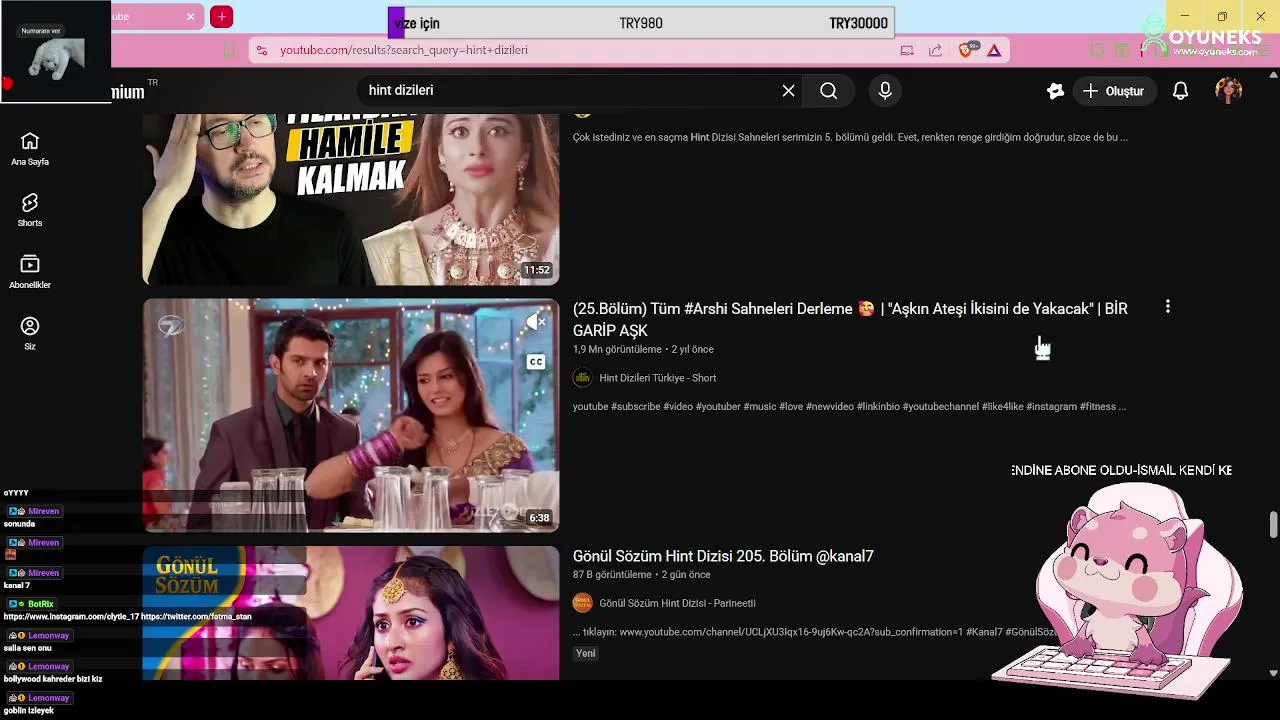This screenshot has height=720, width=1280.
Task: Close the current YouTube browser tab
Action: pyautogui.click(x=190, y=17)
